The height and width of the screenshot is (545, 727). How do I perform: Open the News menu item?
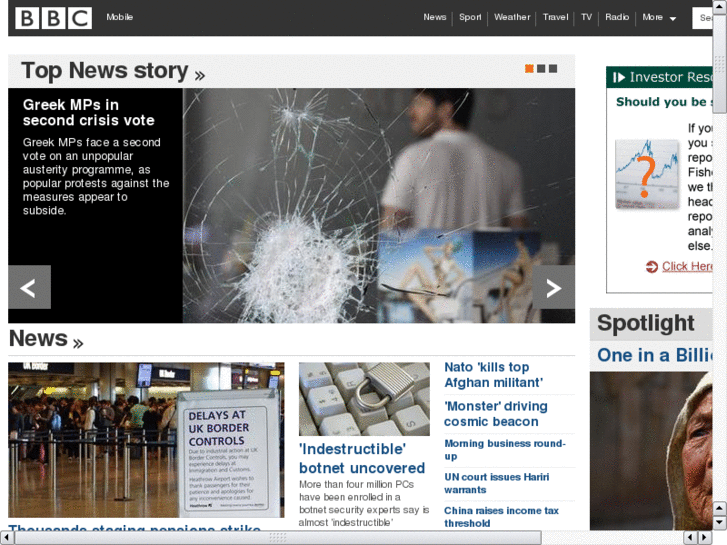(434, 17)
